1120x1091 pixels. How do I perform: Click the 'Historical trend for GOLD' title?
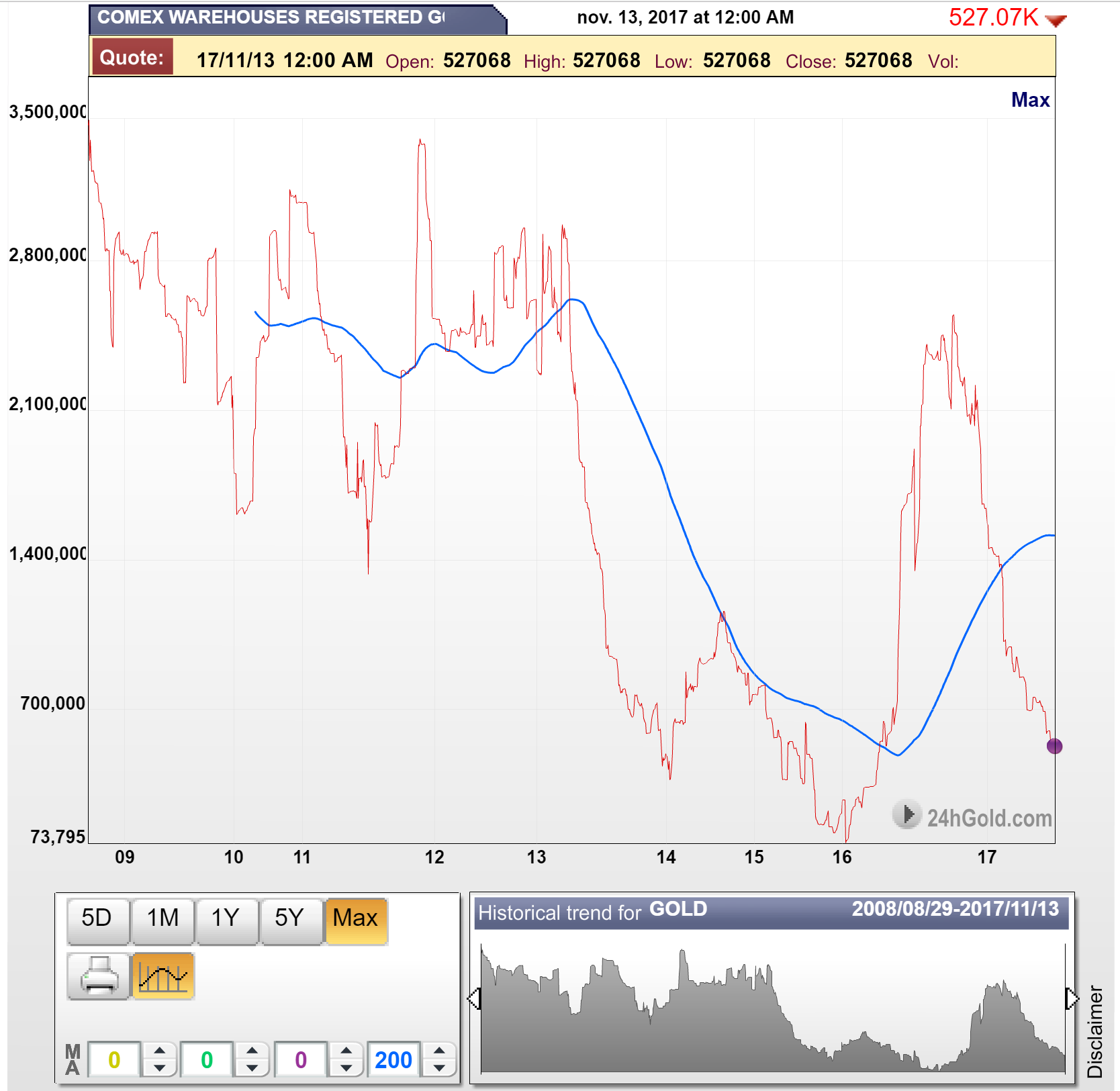tap(592, 911)
